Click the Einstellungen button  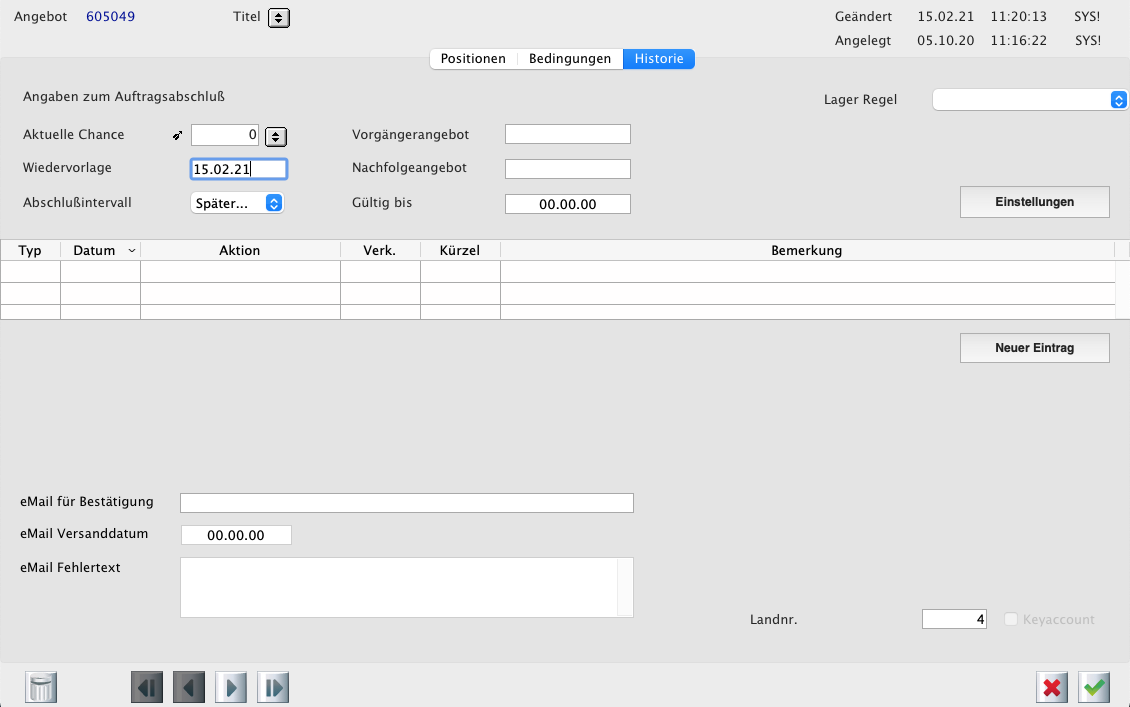coord(1034,202)
